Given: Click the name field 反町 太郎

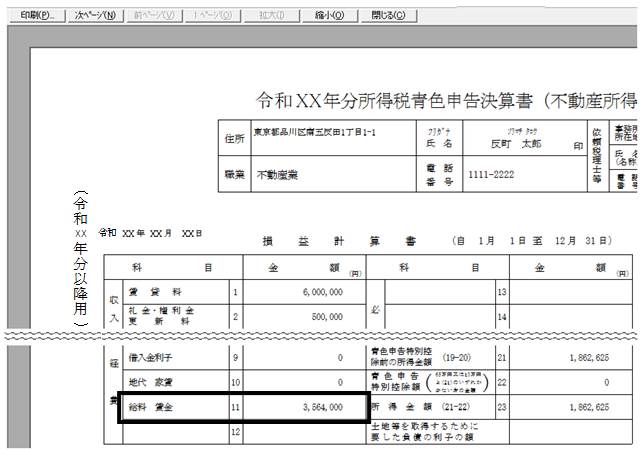Looking at the screenshot, I should pyautogui.click(x=524, y=138).
